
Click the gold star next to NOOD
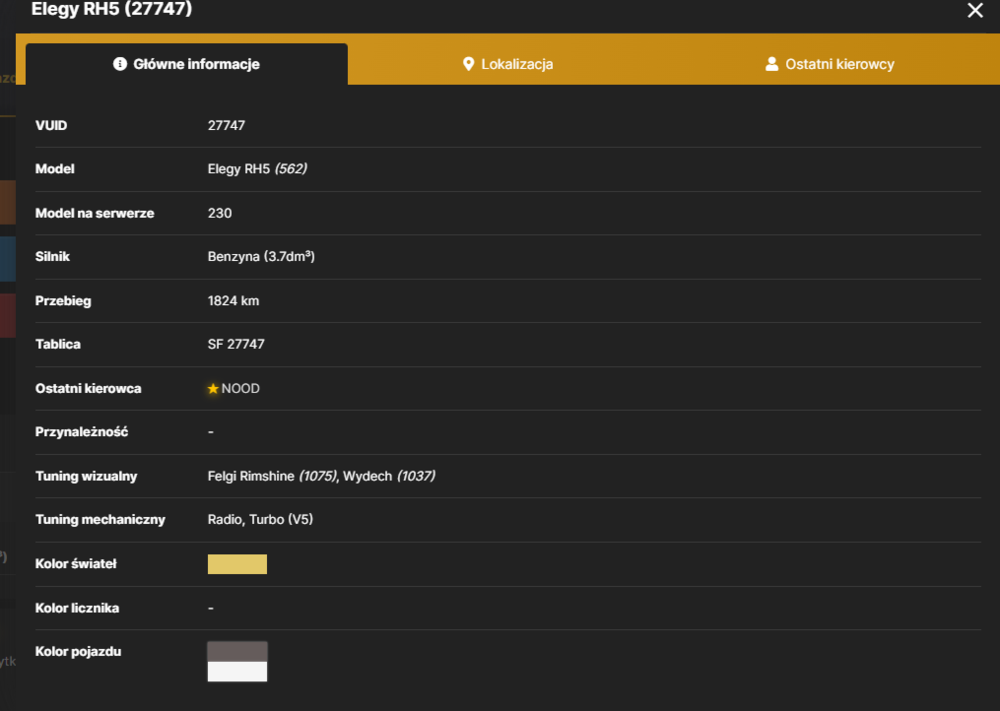tap(213, 388)
